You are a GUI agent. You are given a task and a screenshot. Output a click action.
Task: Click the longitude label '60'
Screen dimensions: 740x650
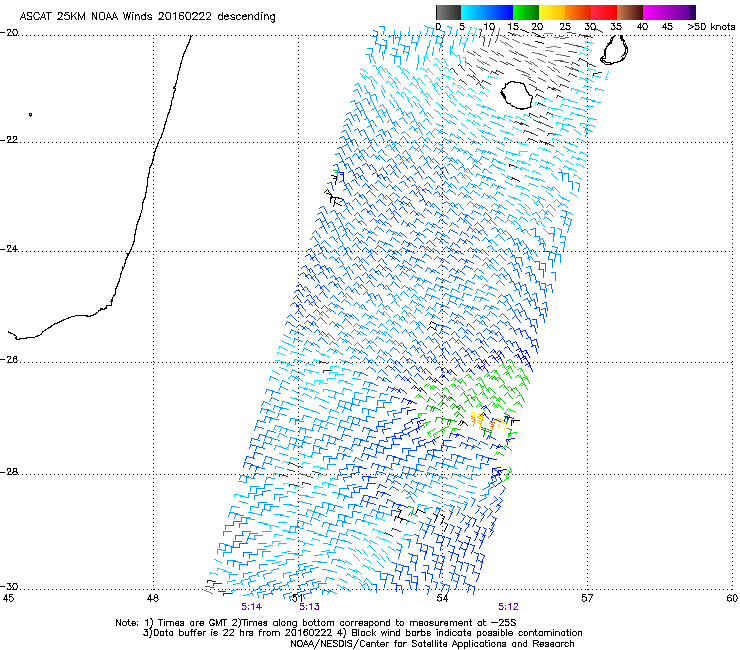pyautogui.click(x=732, y=598)
